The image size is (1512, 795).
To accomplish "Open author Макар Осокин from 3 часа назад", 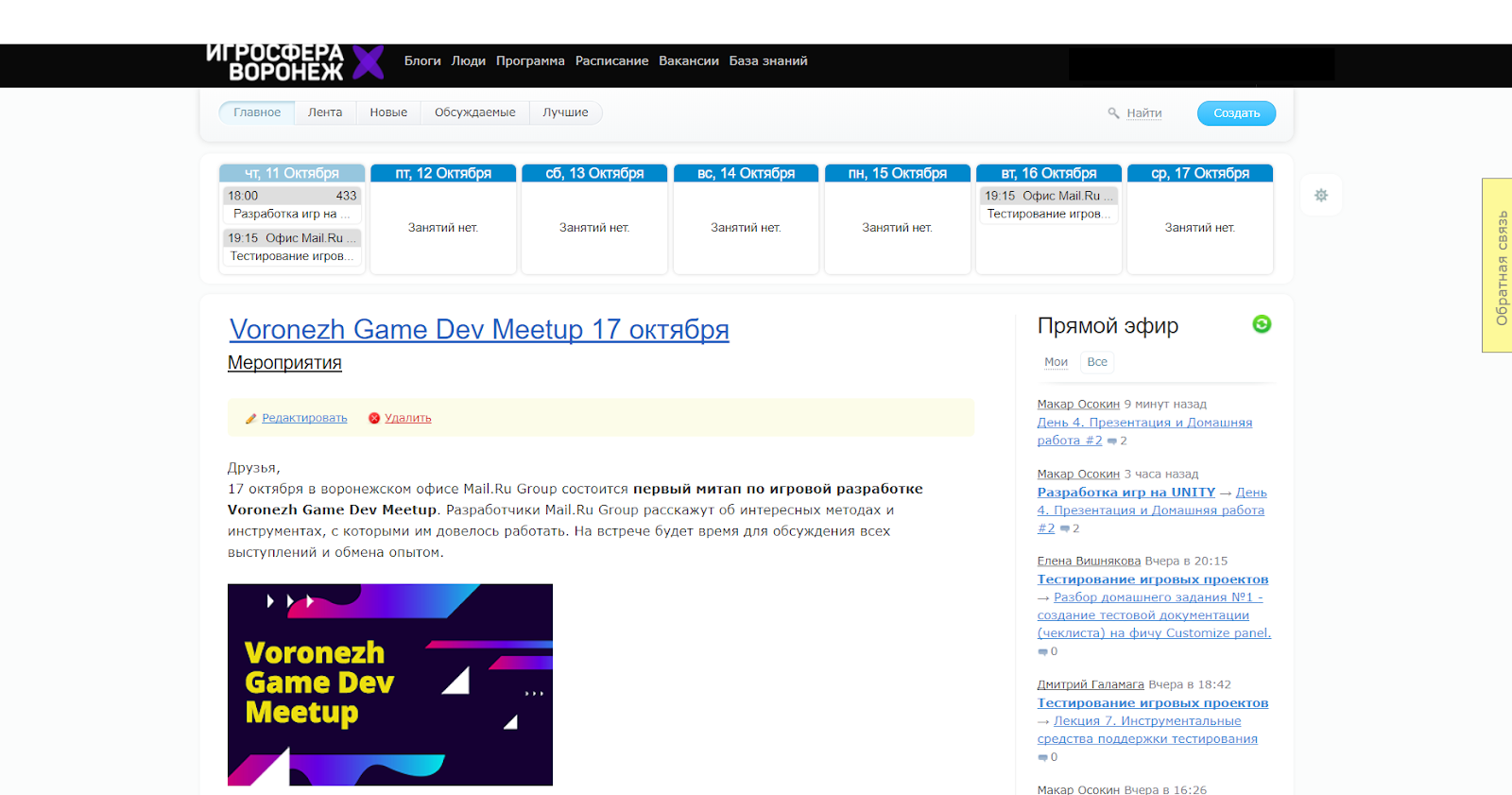I will (x=1078, y=475).
